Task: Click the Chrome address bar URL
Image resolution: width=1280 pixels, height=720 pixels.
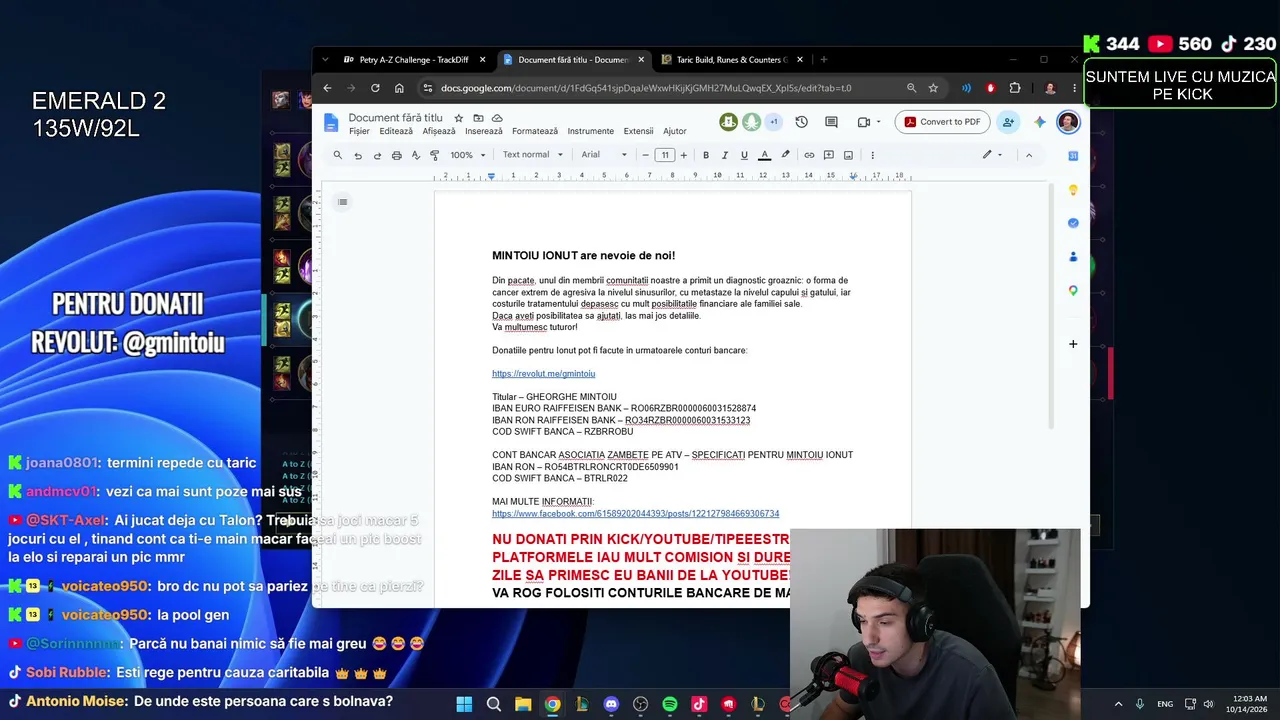Action: click(x=646, y=88)
